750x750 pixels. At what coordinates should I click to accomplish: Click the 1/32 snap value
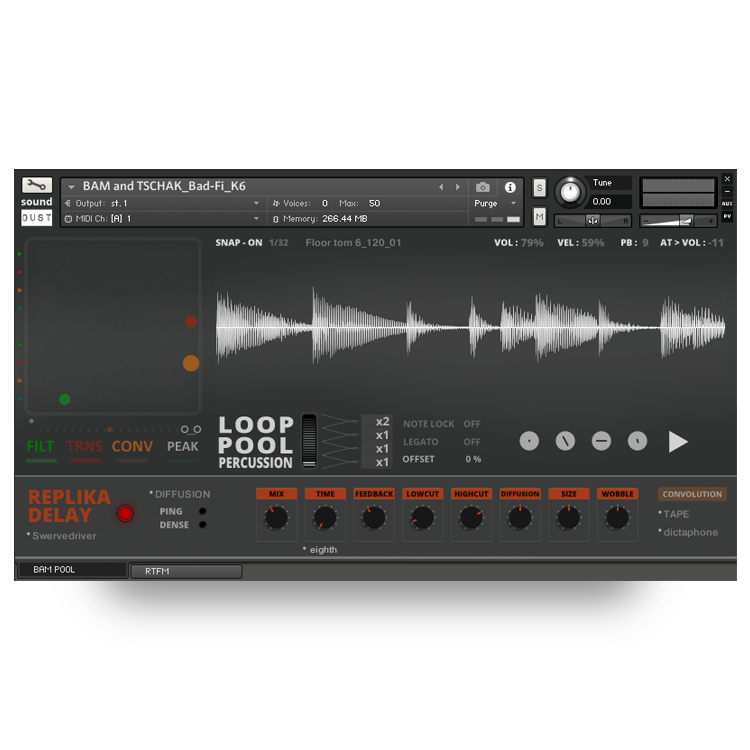(278, 243)
